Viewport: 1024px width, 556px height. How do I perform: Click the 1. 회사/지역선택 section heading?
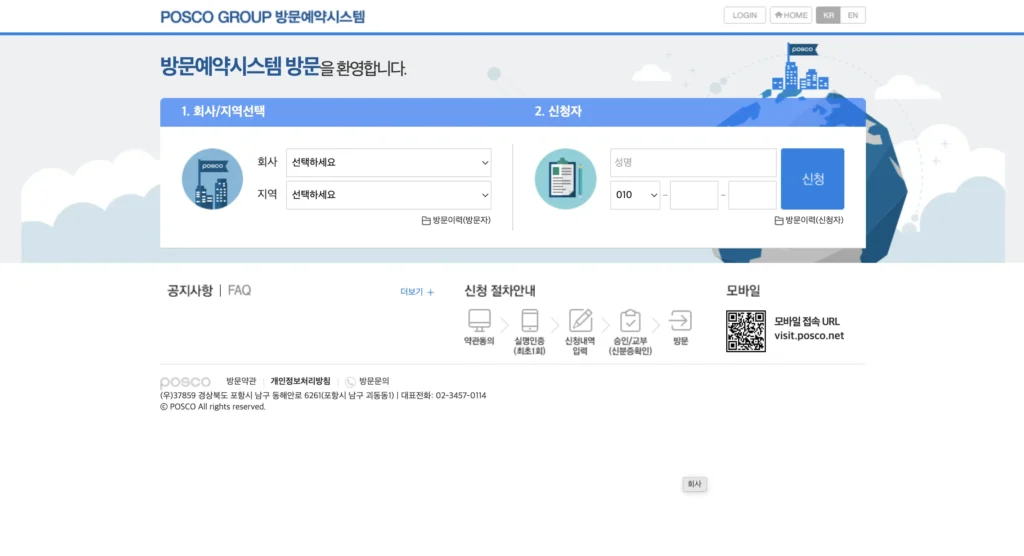[x=223, y=112]
